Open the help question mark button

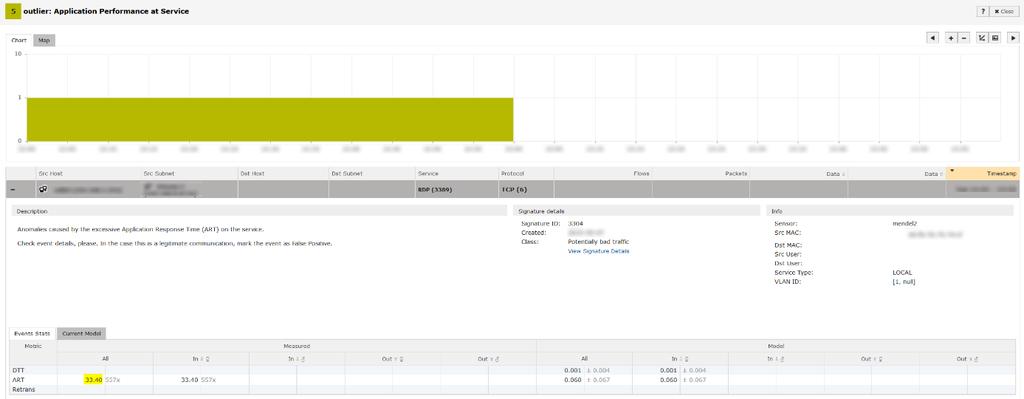tap(982, 12)
